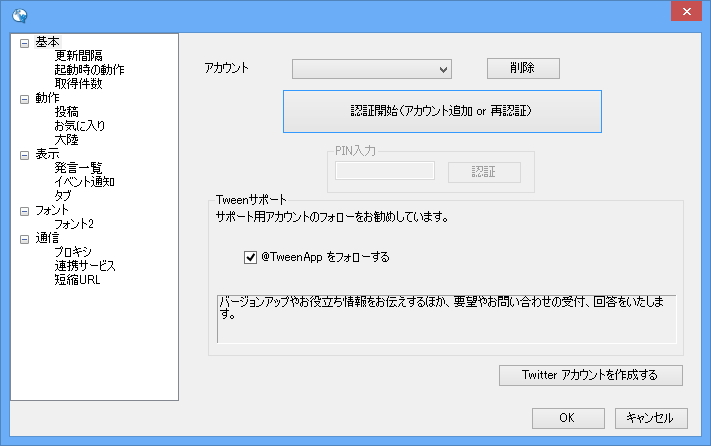
Task: Open イベント通知 settings
Action: (x=84, y=182)
